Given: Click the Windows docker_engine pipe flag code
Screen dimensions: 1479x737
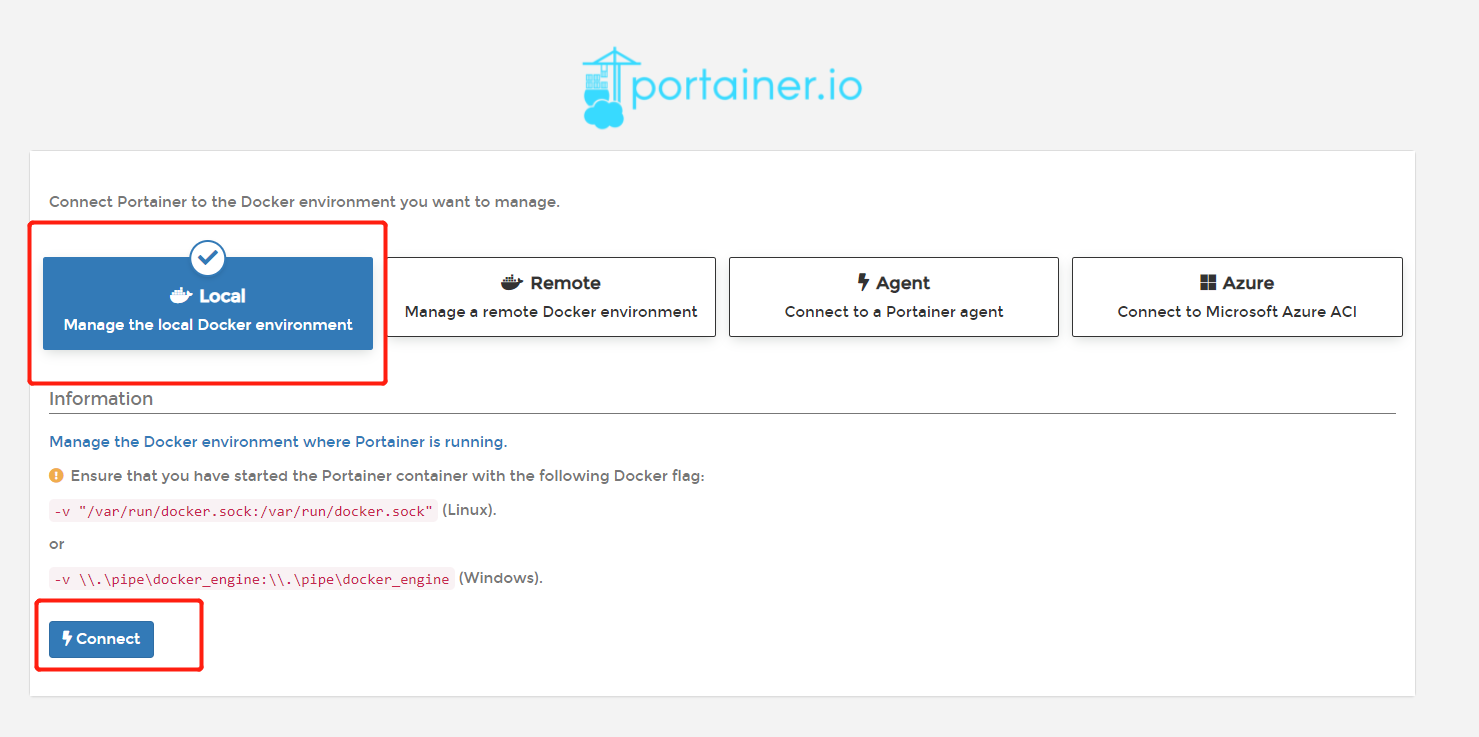Looking at the screenshot, I should point(252,579).
